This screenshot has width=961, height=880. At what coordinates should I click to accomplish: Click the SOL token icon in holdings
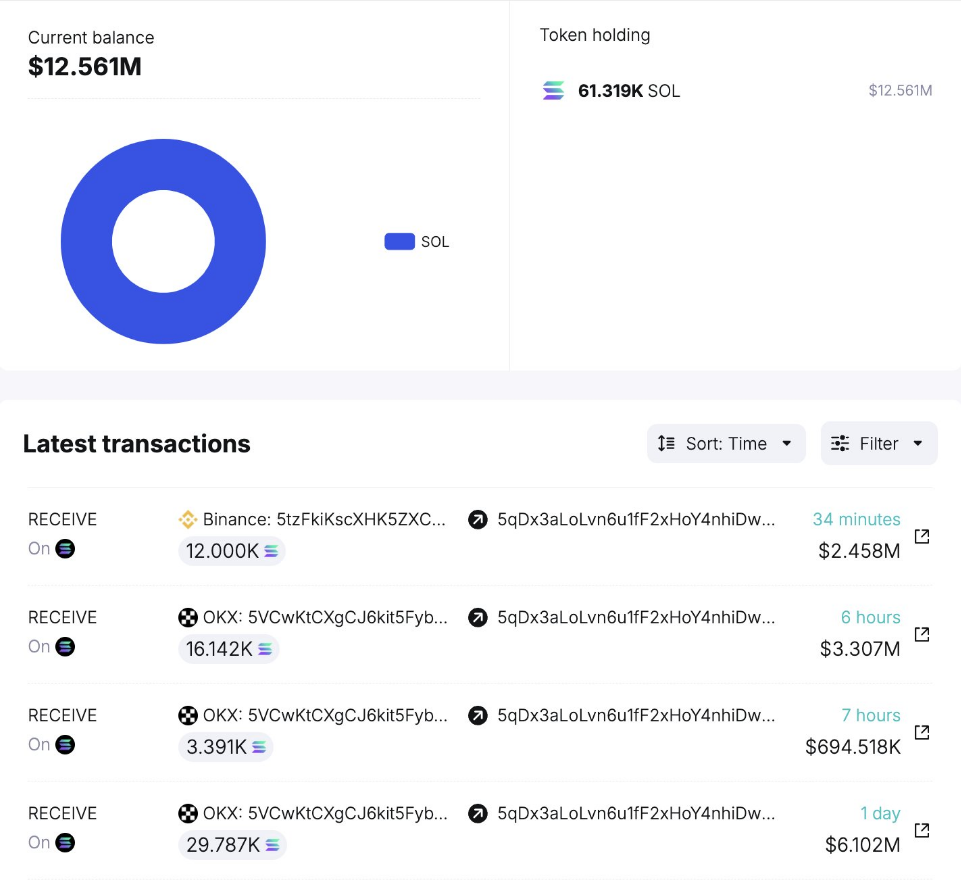[553, 91]
